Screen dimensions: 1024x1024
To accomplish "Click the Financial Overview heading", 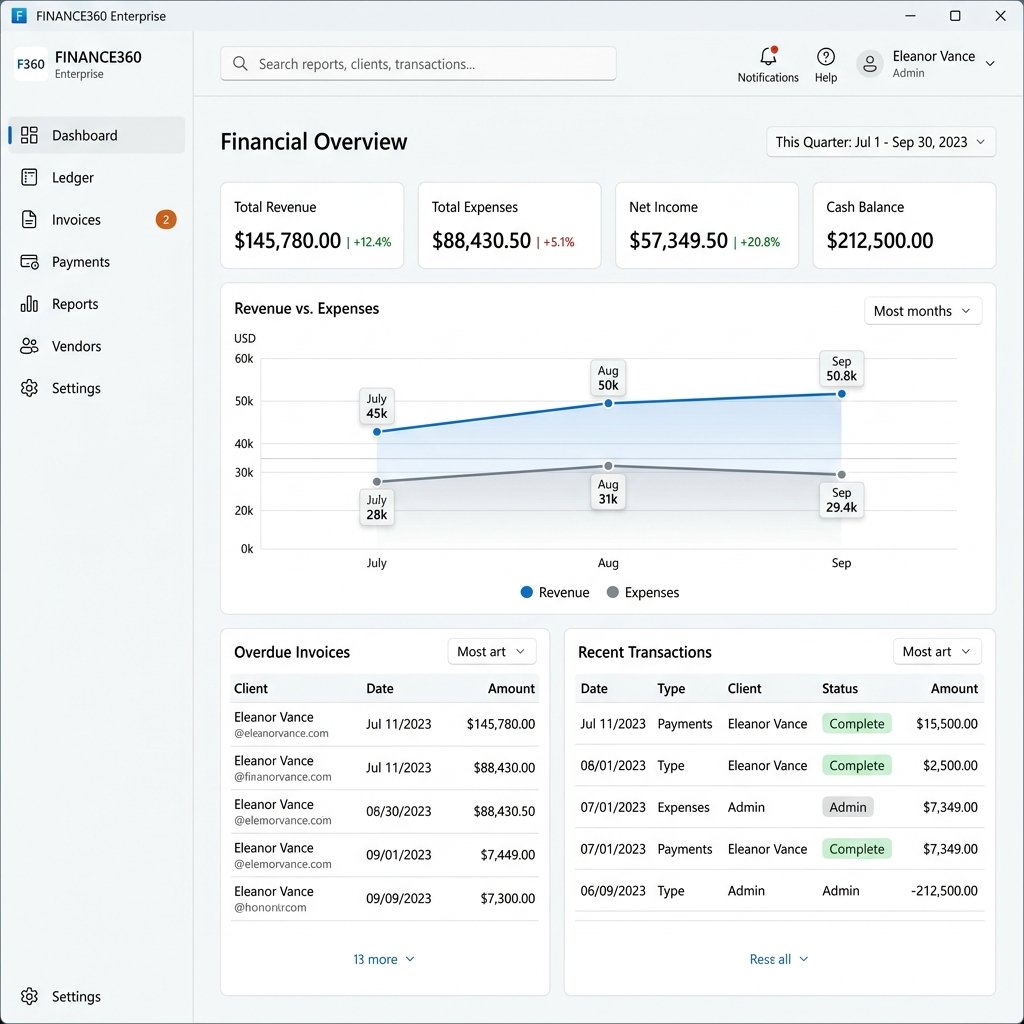I will [x=313, y=142].
